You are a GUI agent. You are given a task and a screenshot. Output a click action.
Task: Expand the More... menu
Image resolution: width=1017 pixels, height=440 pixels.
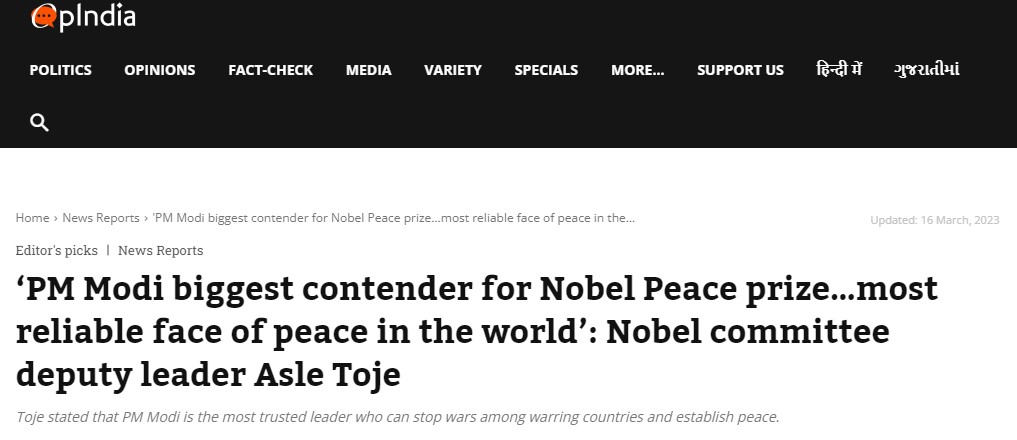(x=637, y=70)
